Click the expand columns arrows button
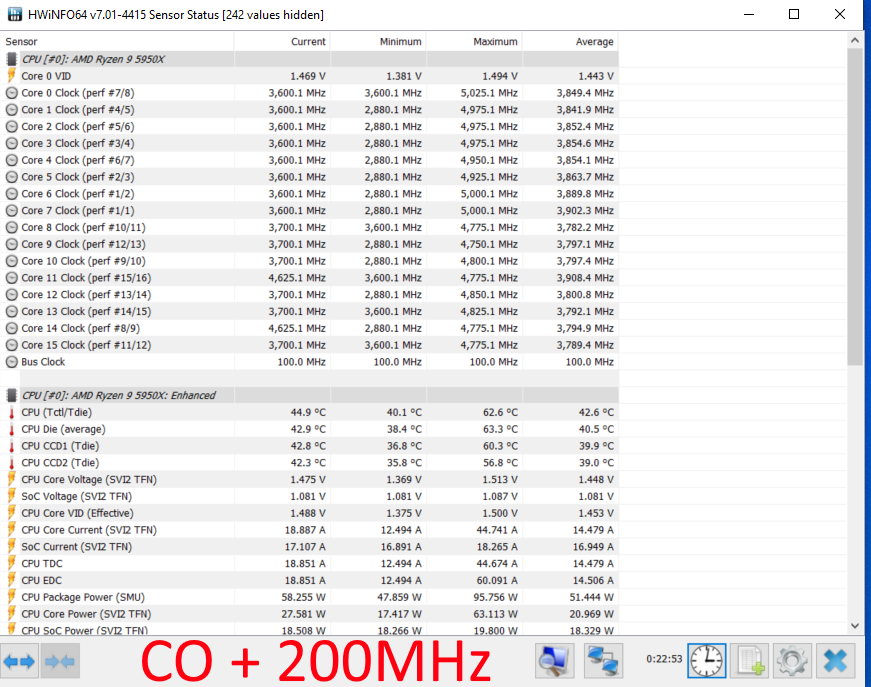The width and height of the screenshot is (871, 687). pos(19,661)
